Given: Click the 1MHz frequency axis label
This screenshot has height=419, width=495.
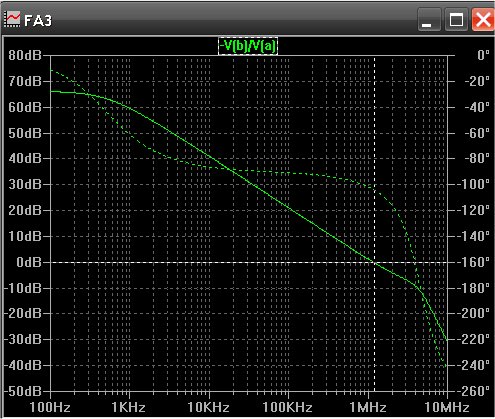Looking at the screenshot, I should [368, 407].
